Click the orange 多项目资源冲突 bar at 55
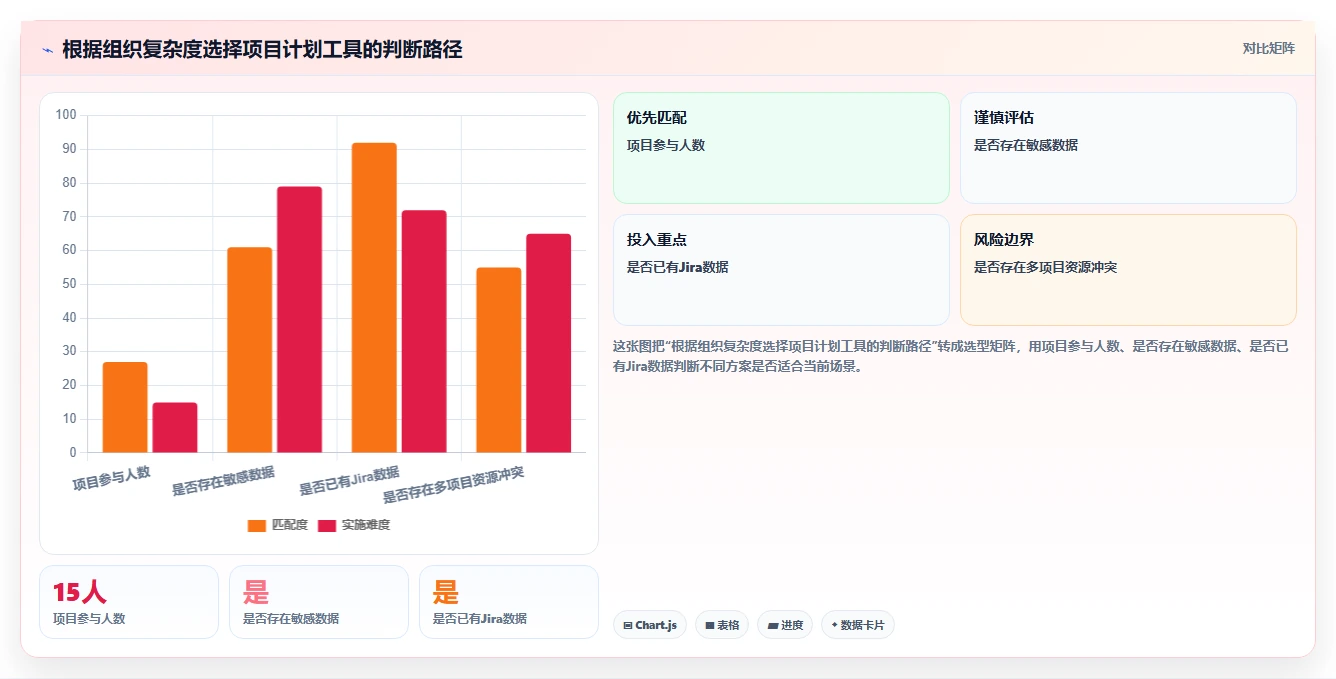This screenshot has height=679, width=1336. (x=498, y=360)
